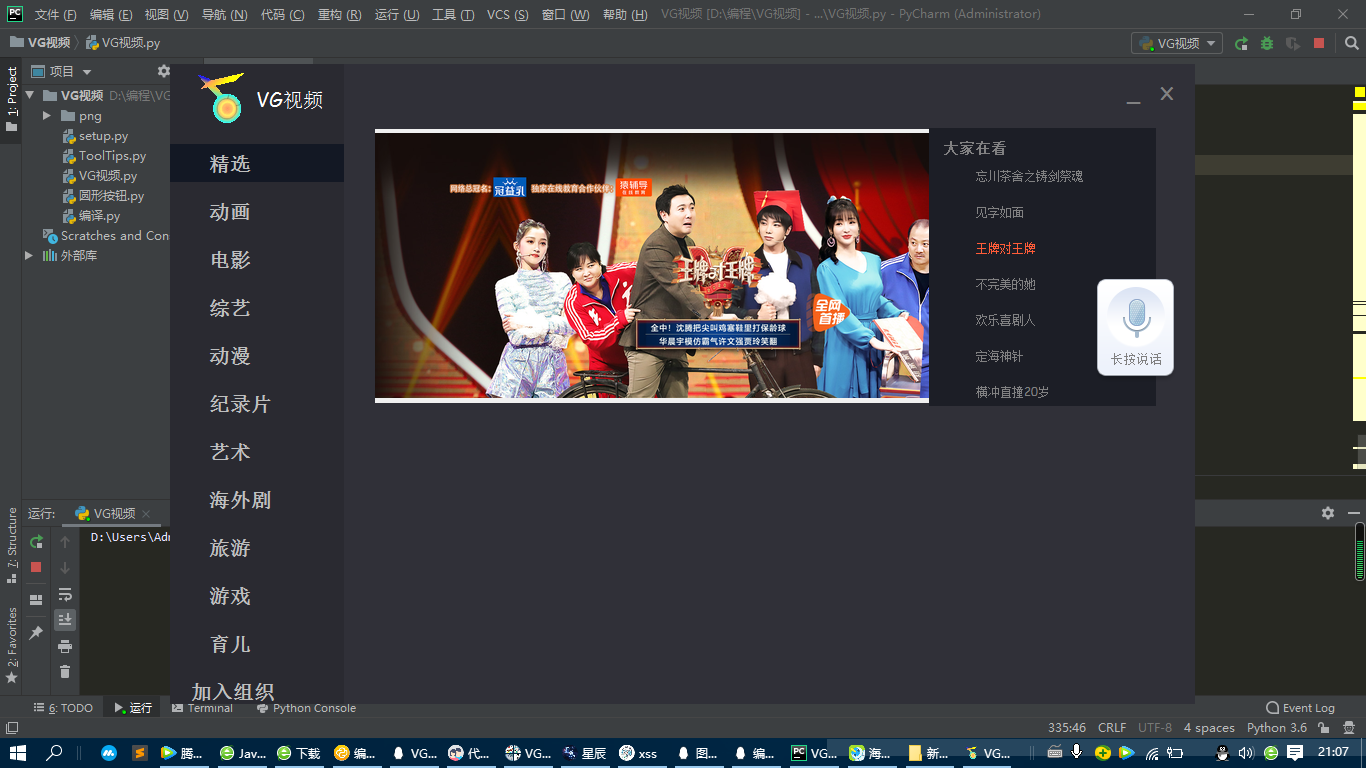Expand the 外部库 node in project tree

pyautogui.click(x=30, y=256)
